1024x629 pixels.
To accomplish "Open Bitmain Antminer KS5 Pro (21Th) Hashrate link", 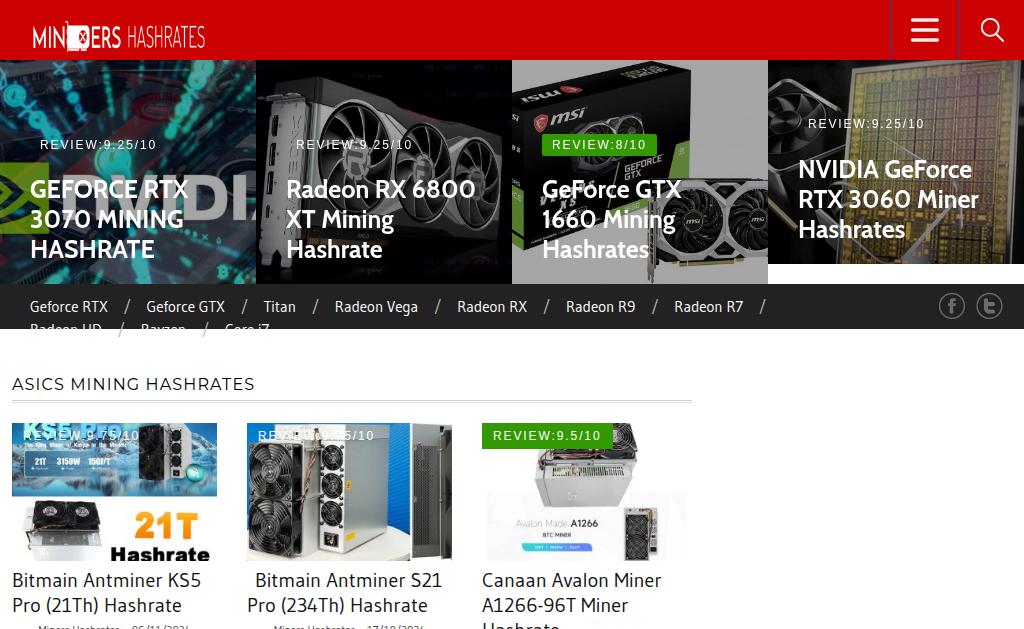I will click(x=106, y=592).
